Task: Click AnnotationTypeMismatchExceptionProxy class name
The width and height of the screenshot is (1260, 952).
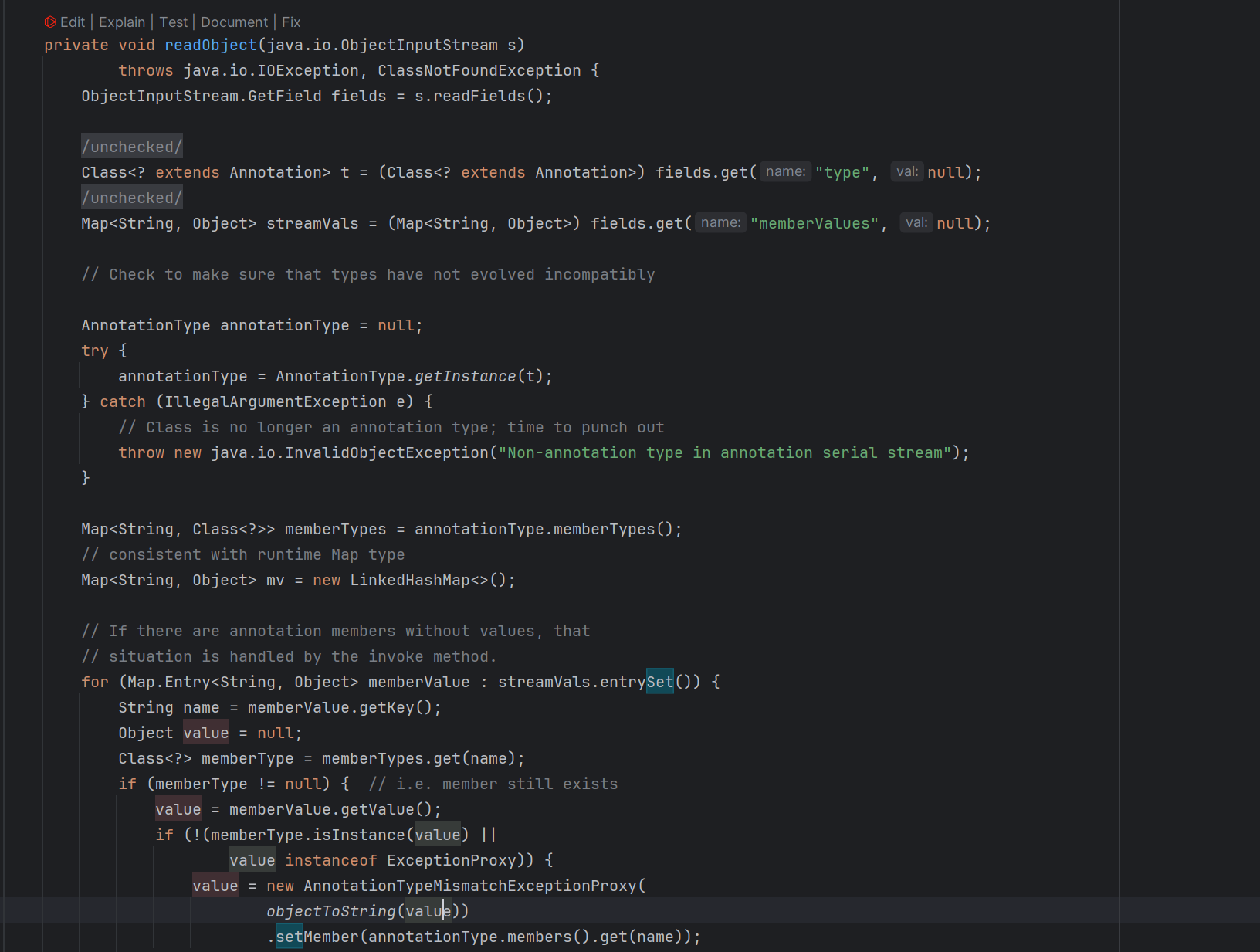Action: coord(470,886)
